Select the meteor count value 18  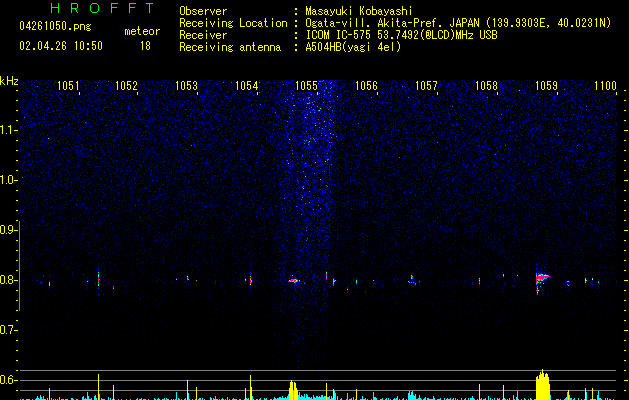click(145, 46)
